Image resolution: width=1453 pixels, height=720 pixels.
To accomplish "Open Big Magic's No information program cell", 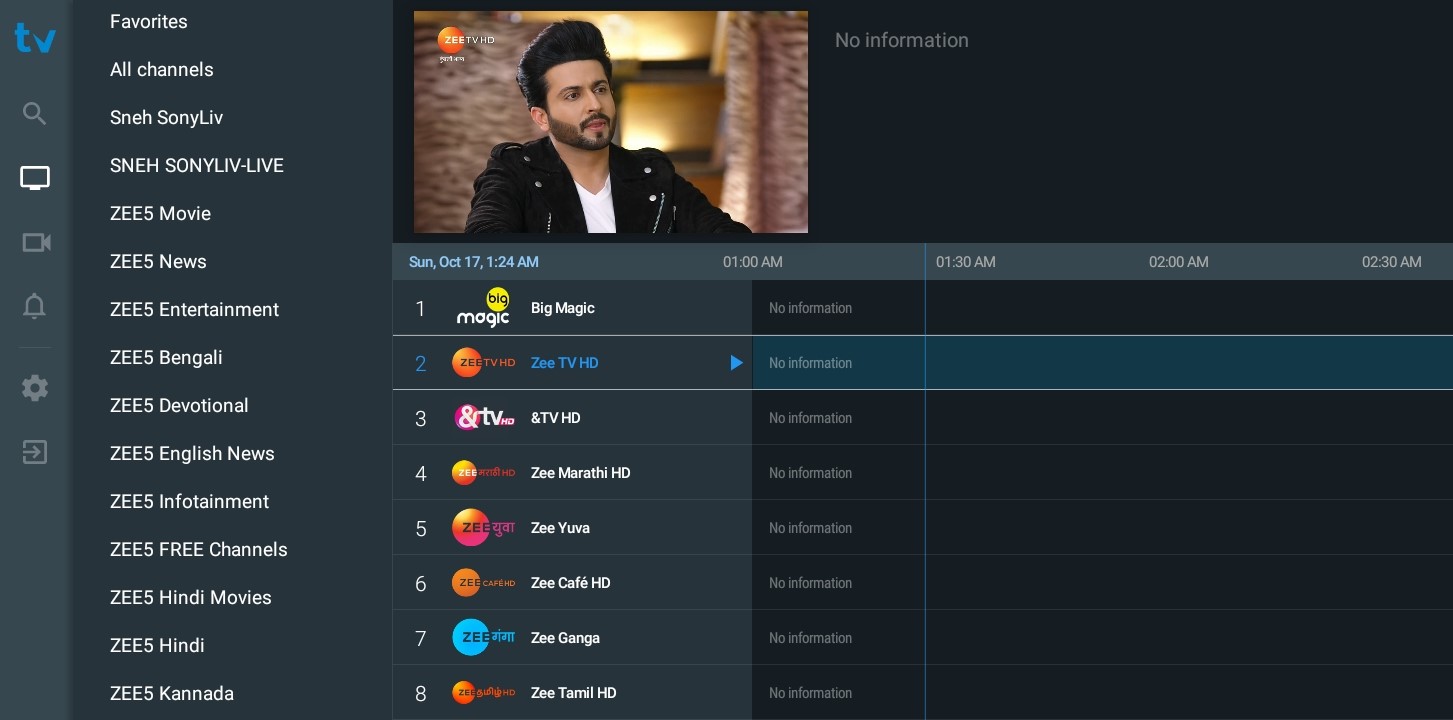I will (x=1102, y=308).
